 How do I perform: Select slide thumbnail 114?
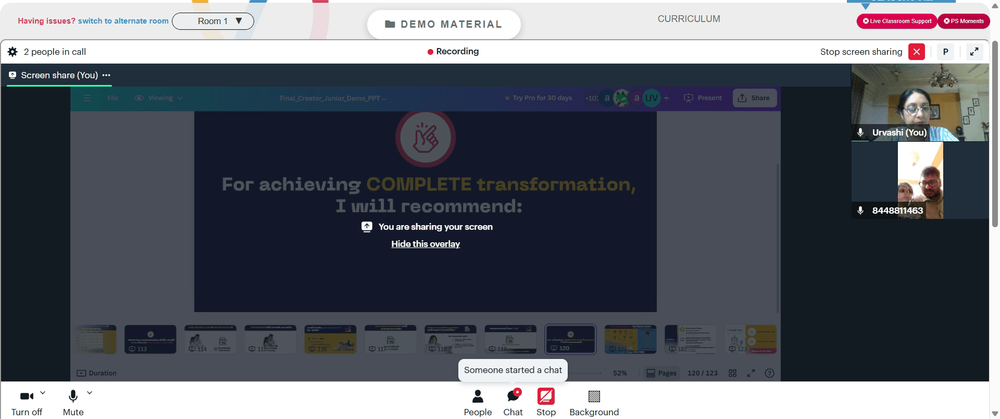pyautogui.click(x=210, y=339)
